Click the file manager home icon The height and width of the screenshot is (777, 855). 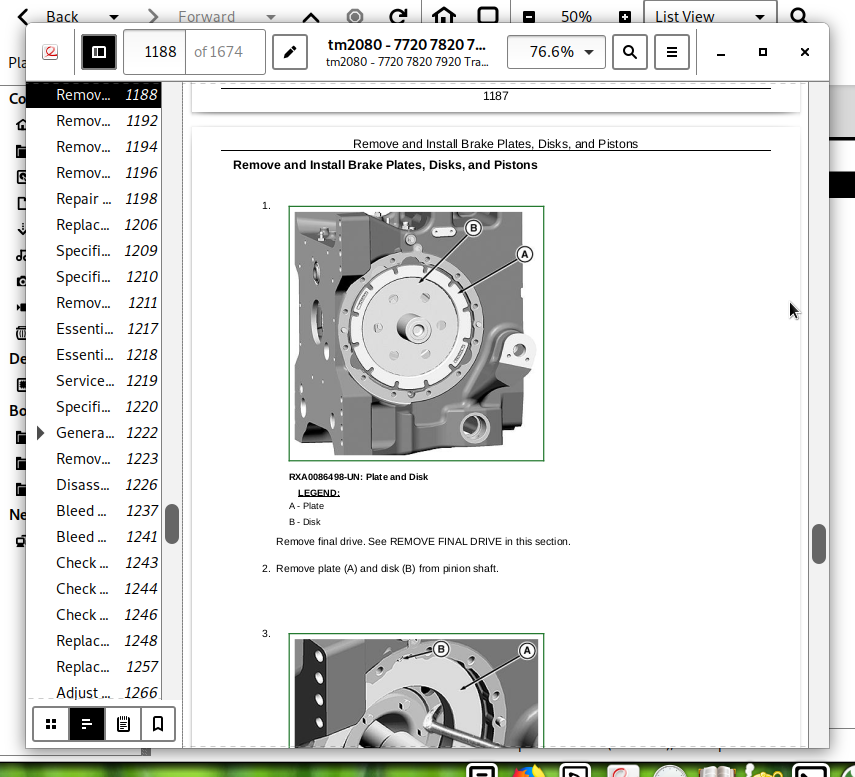444,16
